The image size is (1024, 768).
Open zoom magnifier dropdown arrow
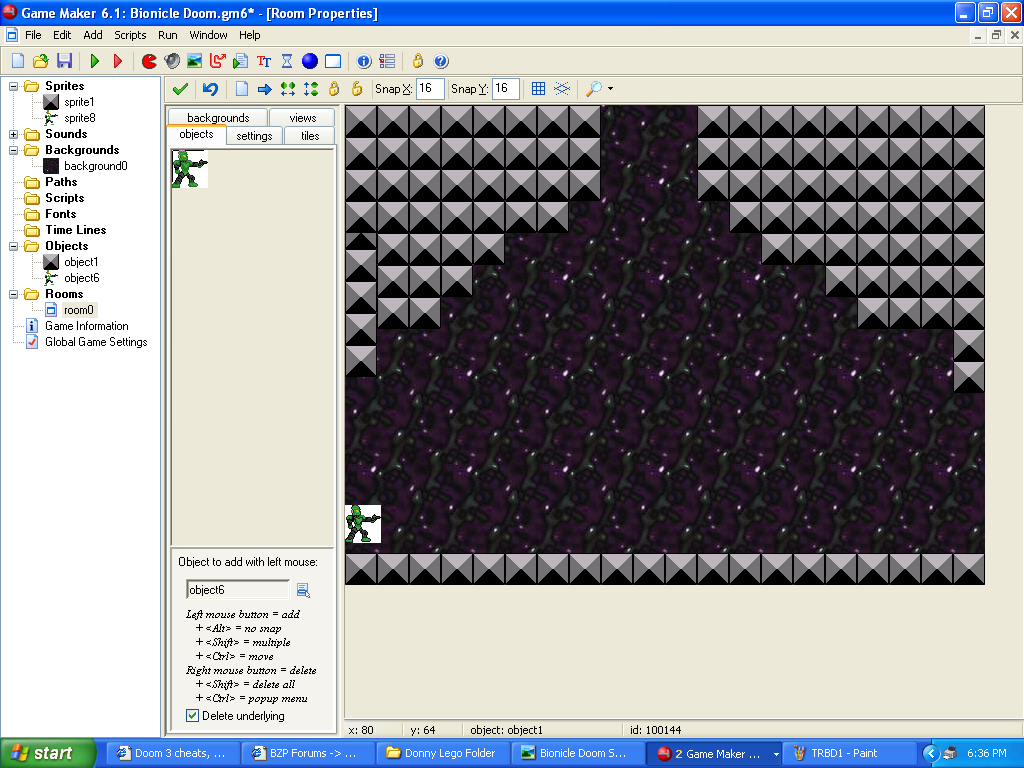(x=611, y=89)
